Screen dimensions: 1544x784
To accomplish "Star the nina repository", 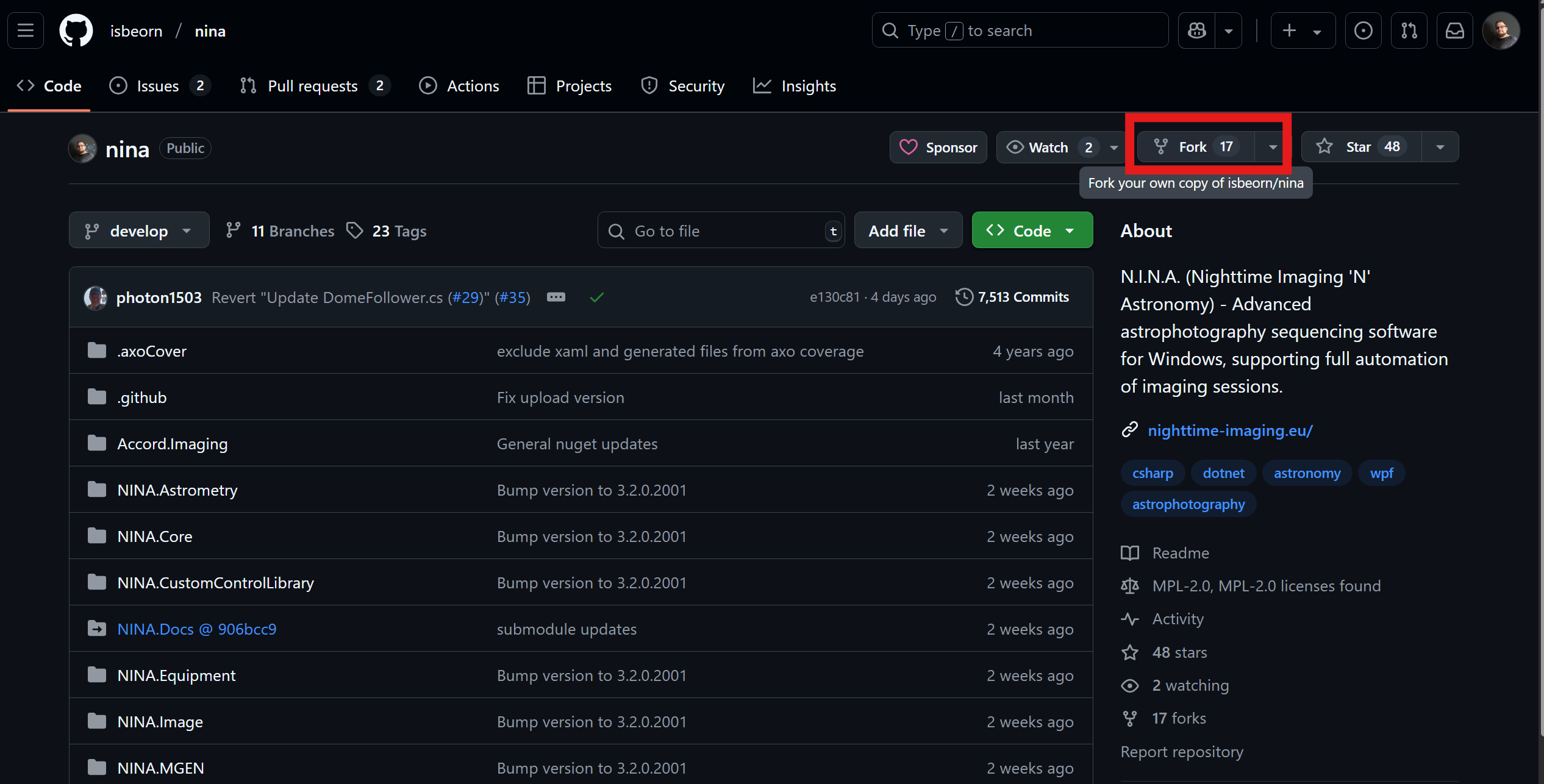I will coord(1361,147).
